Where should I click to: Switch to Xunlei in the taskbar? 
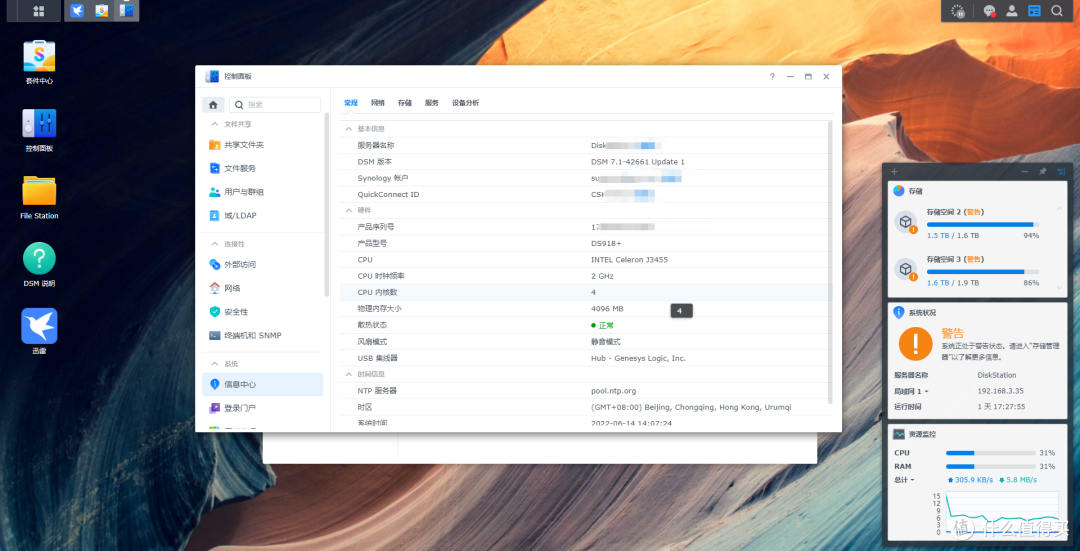[78, 11]
